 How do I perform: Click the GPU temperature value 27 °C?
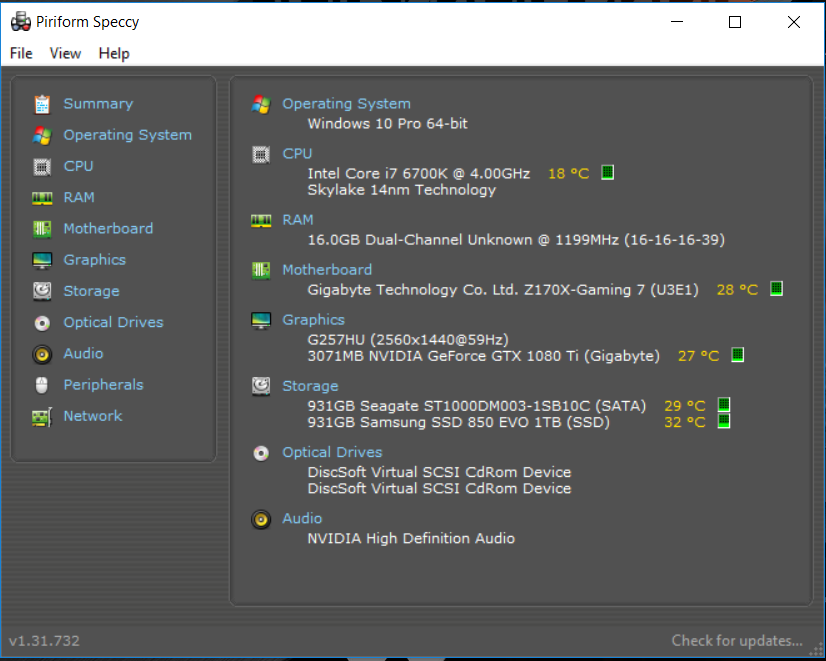[699, 356]
